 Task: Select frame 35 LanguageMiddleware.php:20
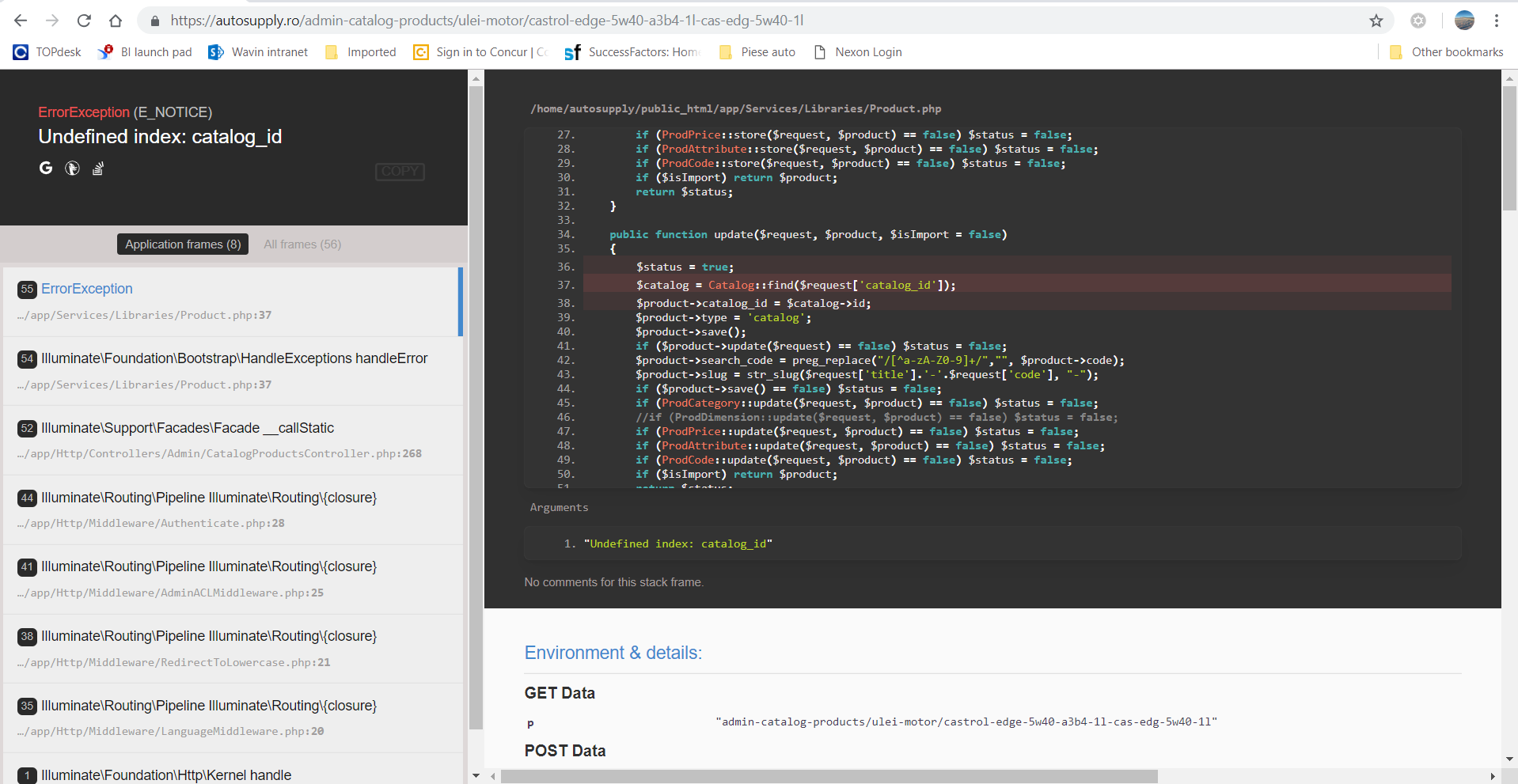click(x=233, y=718)
